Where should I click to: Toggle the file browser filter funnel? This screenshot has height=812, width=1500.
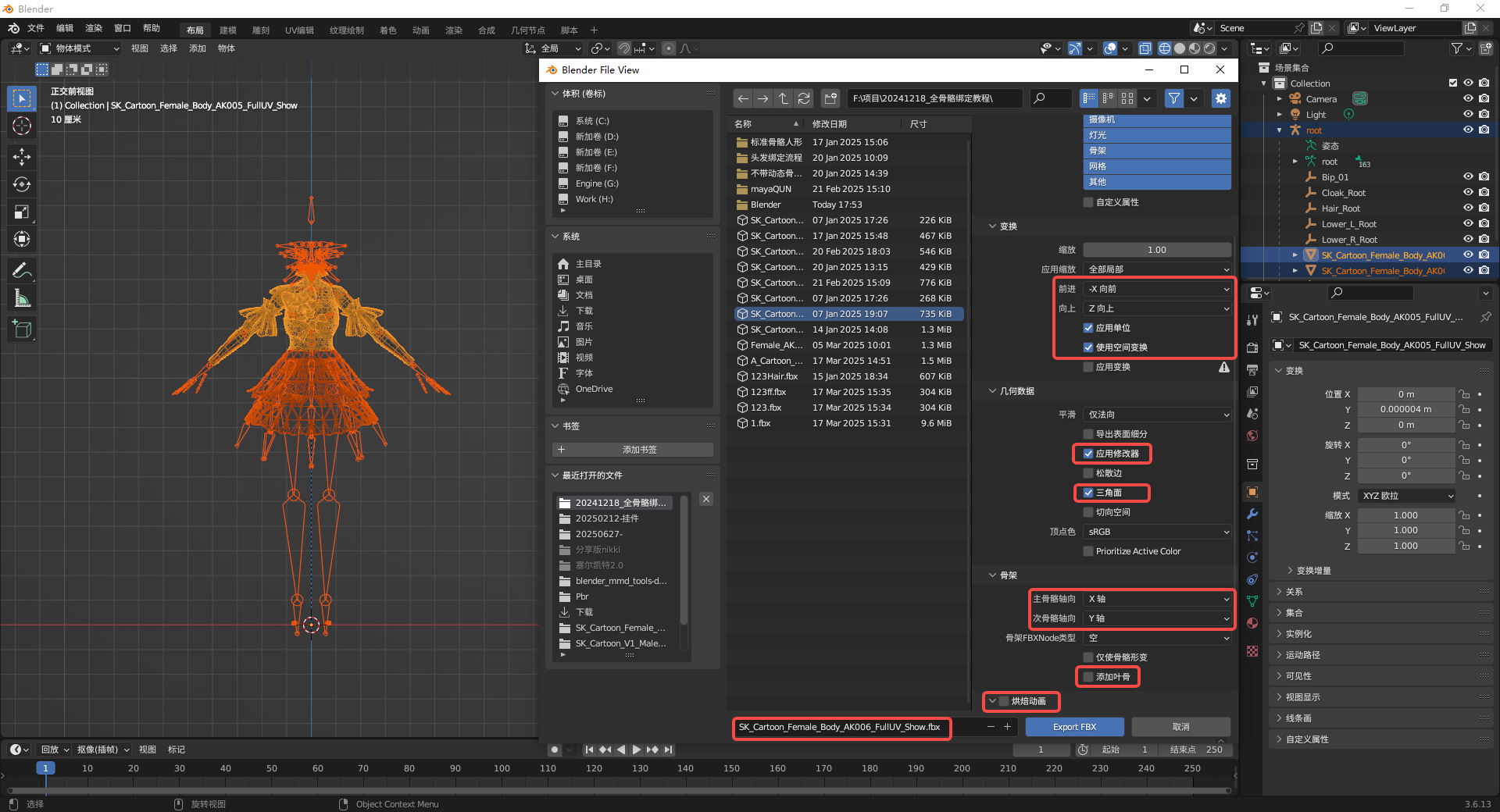[x=1173, y=98]
